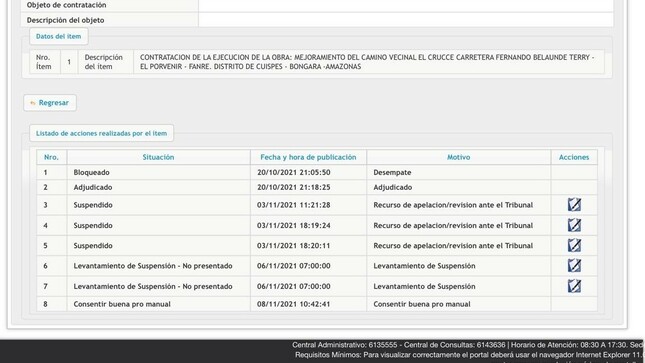
Task: Click the Acciones column header
Action: (574, 157)
